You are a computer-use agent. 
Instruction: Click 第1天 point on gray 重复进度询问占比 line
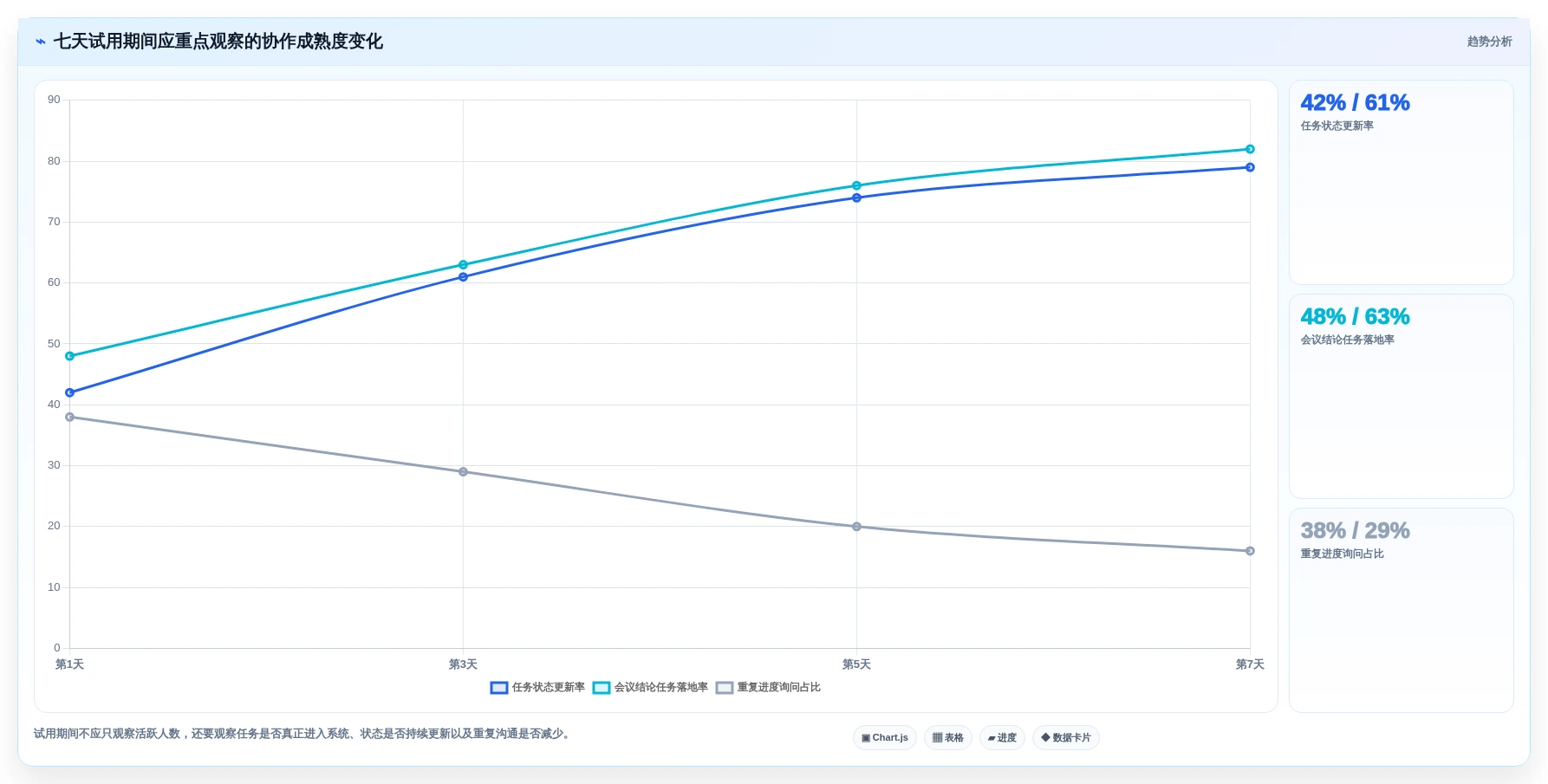(x=70, y=417)
